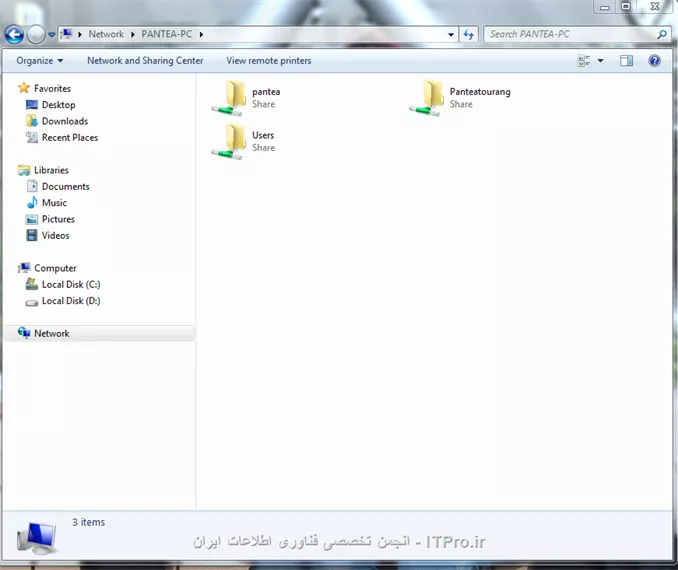Select the Users shared folder icon
The height and width of the screenshot is (570, 678).
[x=229, y=141]
